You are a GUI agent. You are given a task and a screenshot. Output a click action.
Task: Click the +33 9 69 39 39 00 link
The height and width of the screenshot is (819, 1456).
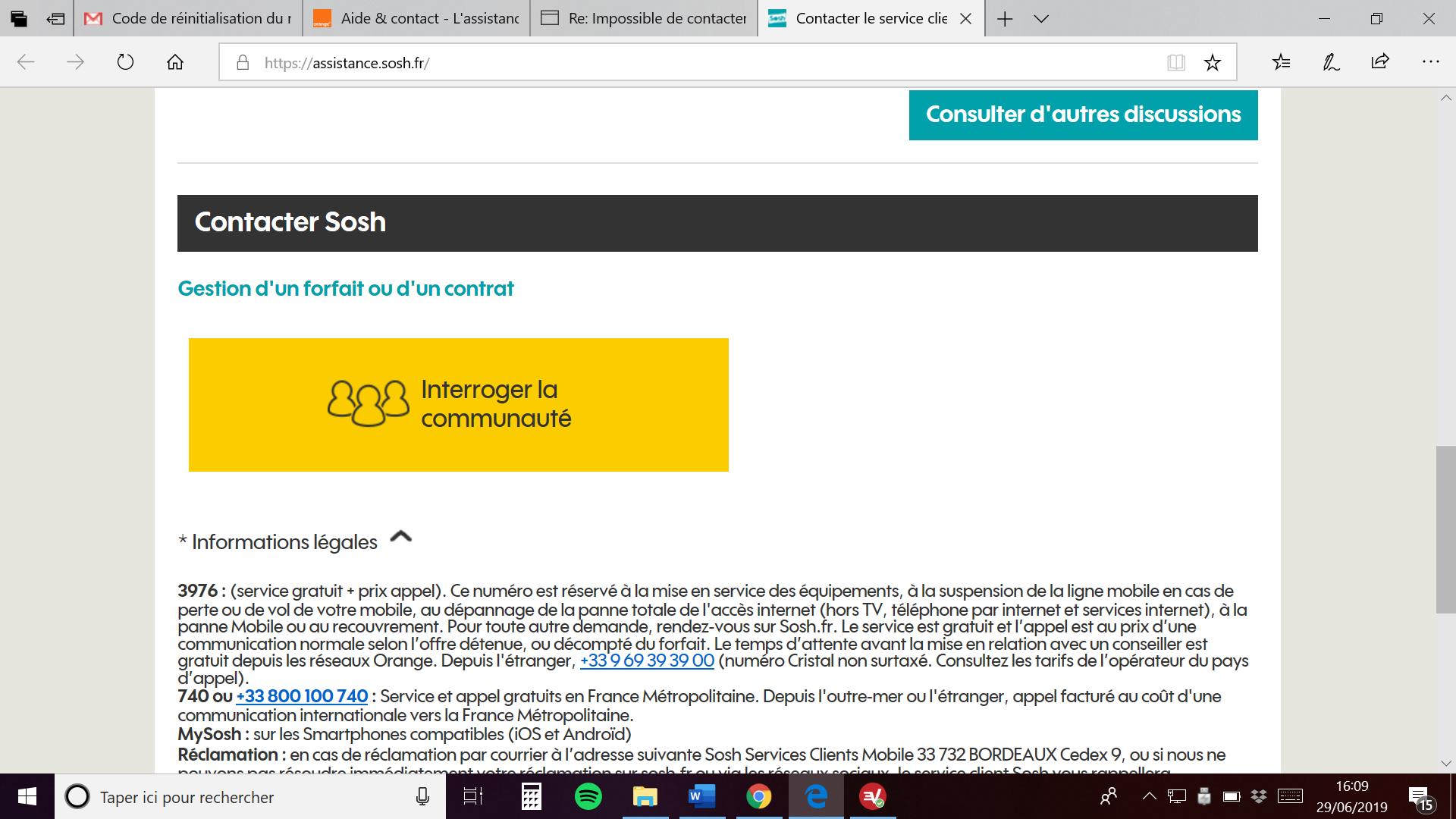point(647,661)
